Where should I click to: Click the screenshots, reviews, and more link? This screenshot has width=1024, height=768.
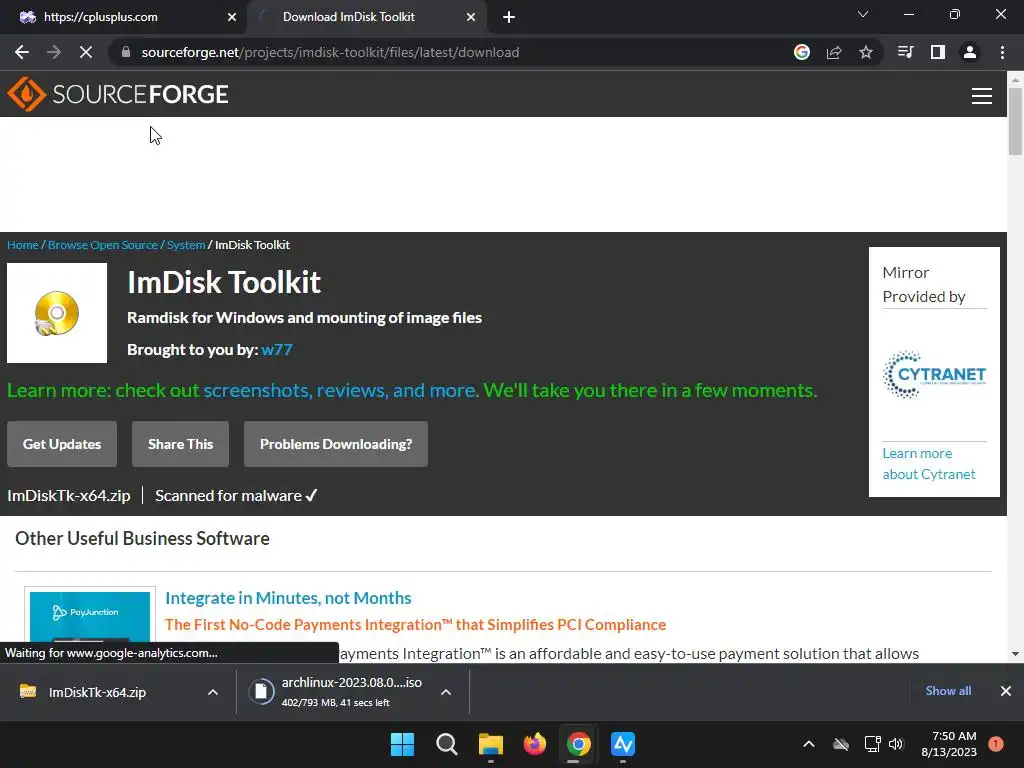coord(339,391)
